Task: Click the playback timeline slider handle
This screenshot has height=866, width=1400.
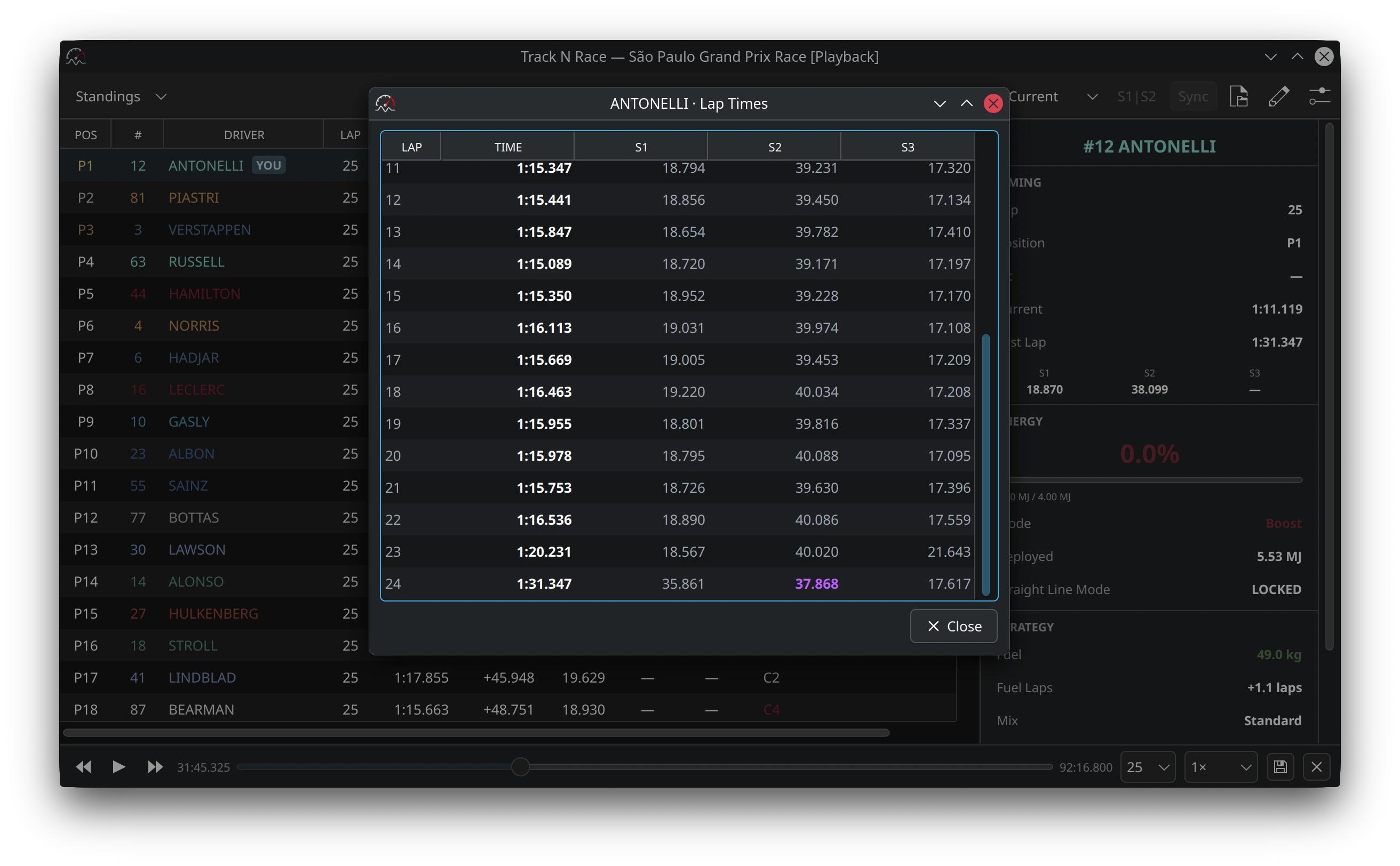Action: click(520, 767)
